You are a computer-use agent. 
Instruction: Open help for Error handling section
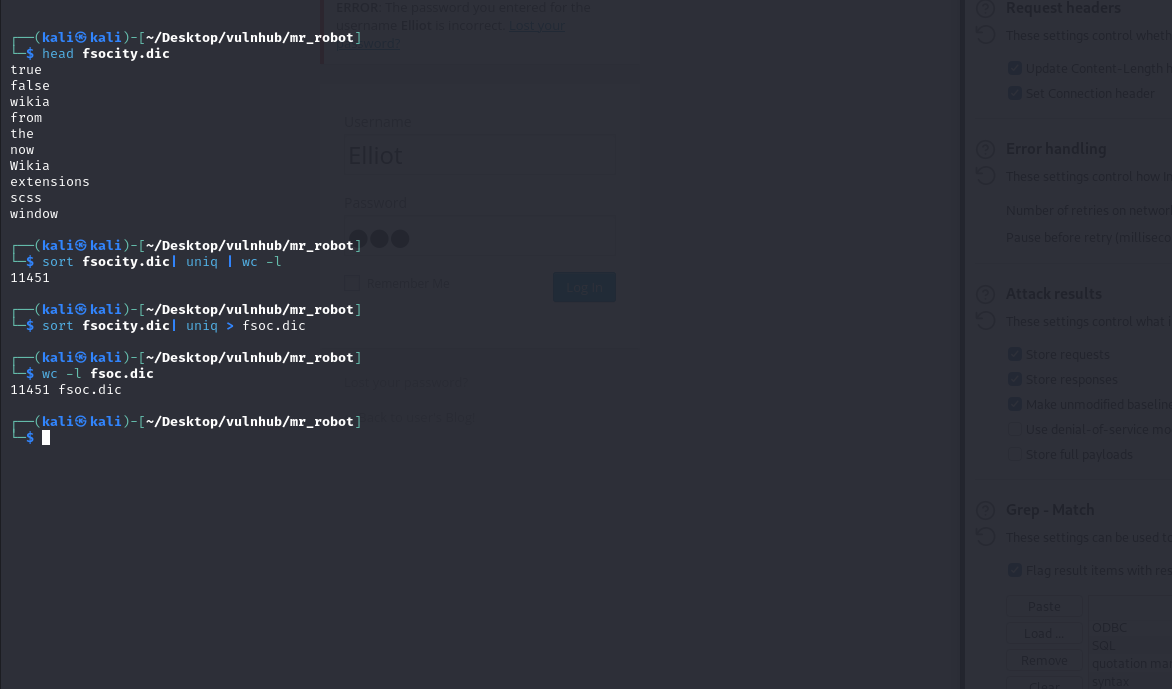[984, 148]
